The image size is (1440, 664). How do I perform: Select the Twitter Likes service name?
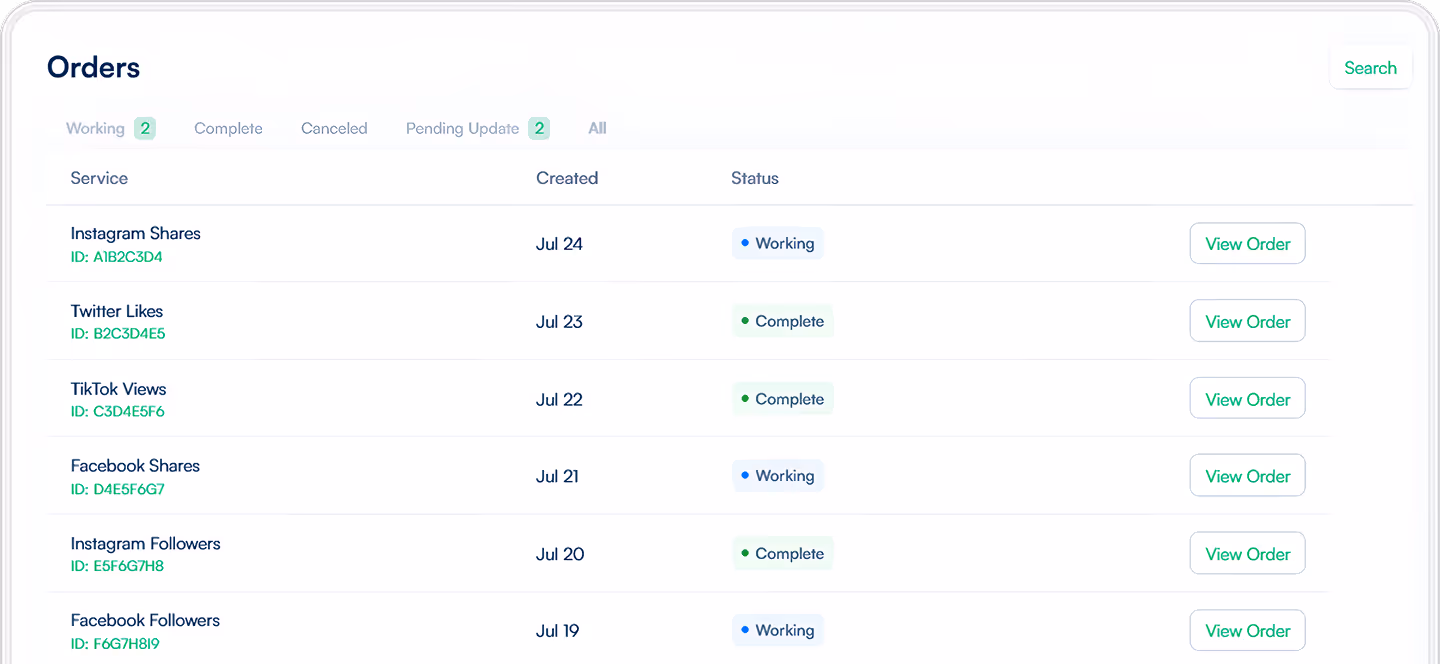[x=117, y=311]
